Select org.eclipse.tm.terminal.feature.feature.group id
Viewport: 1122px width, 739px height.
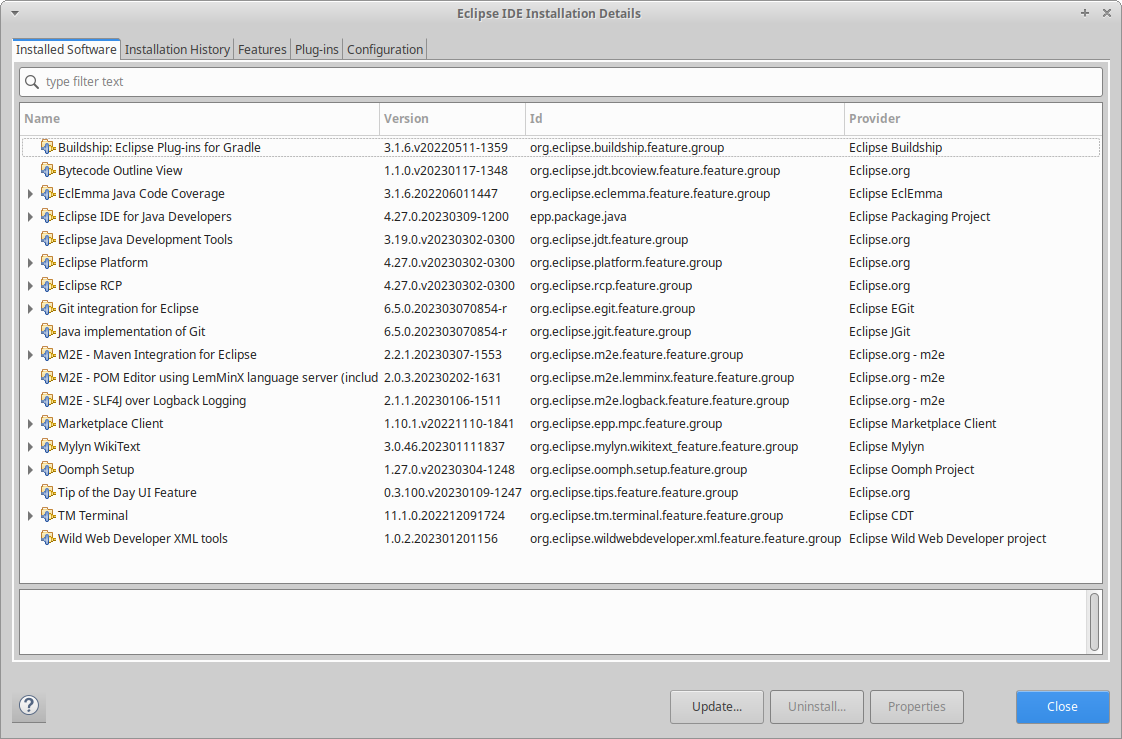(656, 515)
